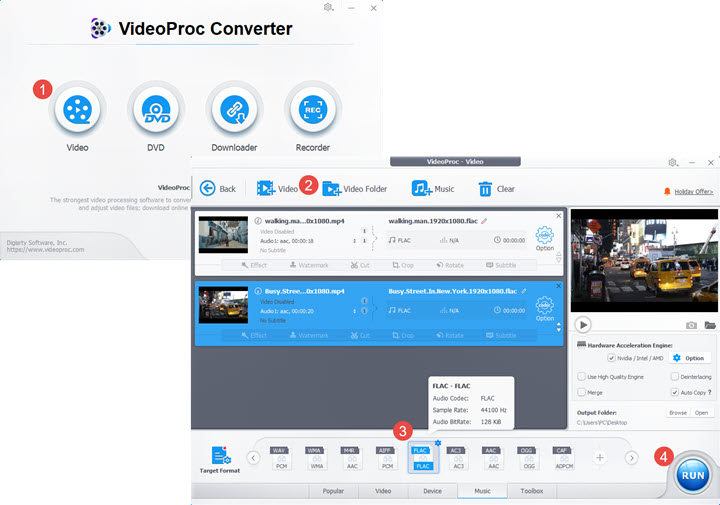Open snapshot folder icon under preview

pos(710,325)
